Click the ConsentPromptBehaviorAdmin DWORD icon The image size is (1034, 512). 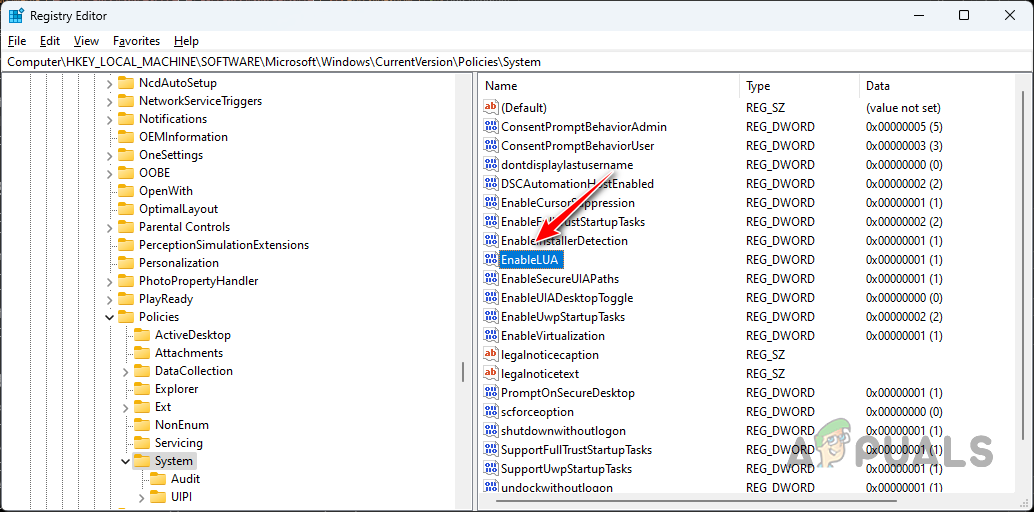click(x=491, y=127)
